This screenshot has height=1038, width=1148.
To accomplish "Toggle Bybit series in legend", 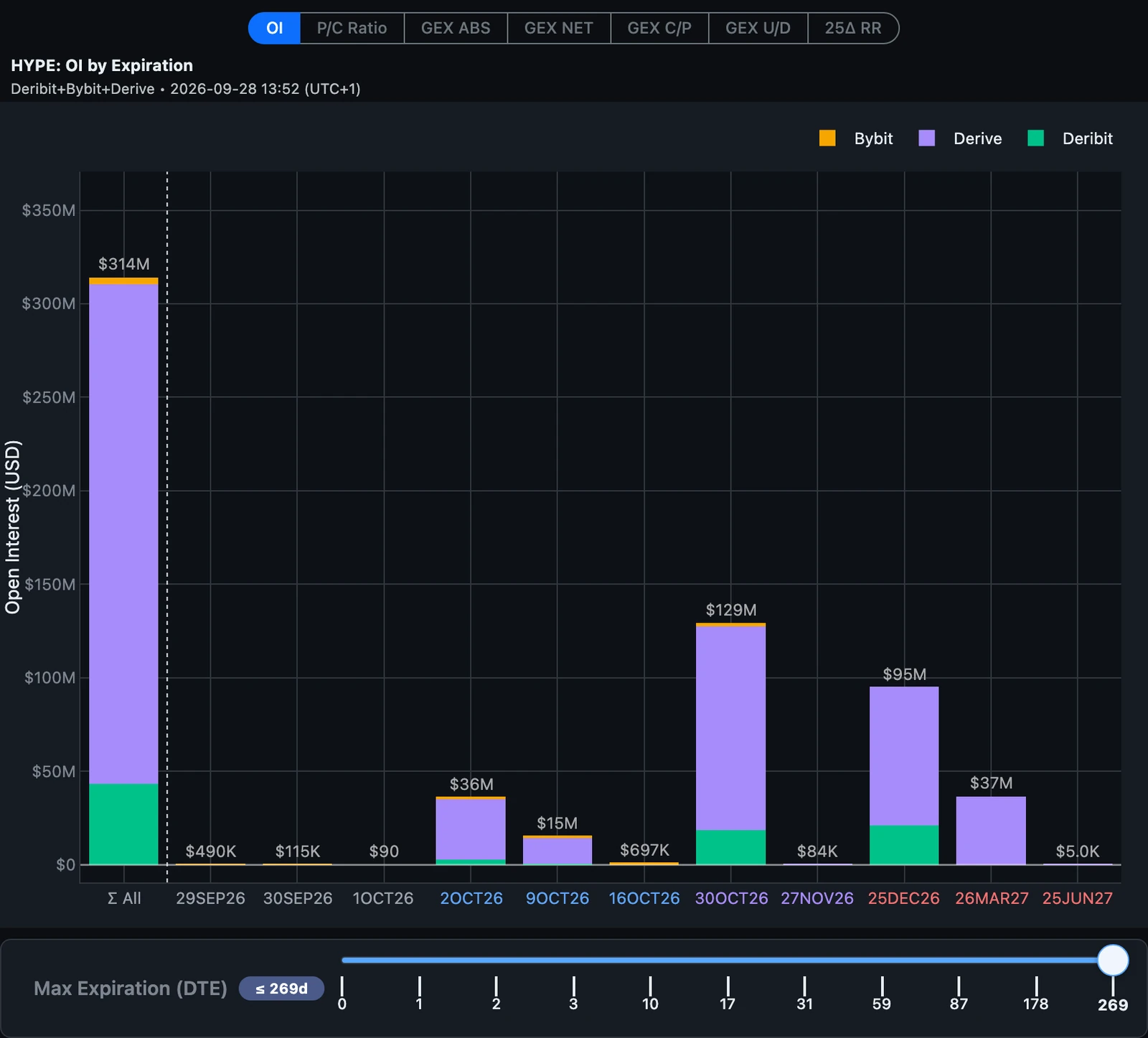I will coord(857,138).
